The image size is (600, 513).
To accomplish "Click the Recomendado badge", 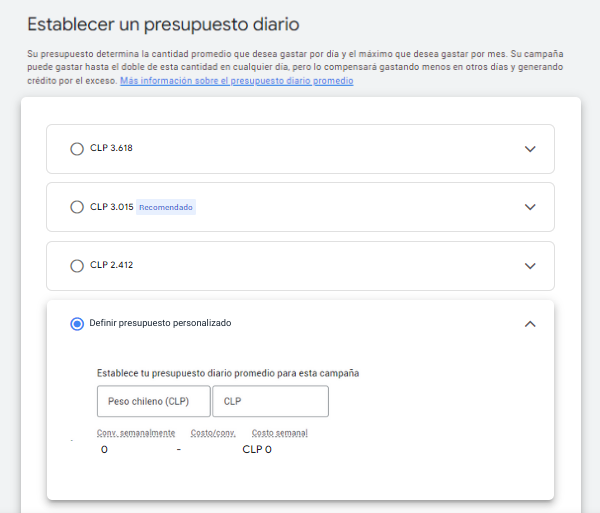I will pos(166,207).
